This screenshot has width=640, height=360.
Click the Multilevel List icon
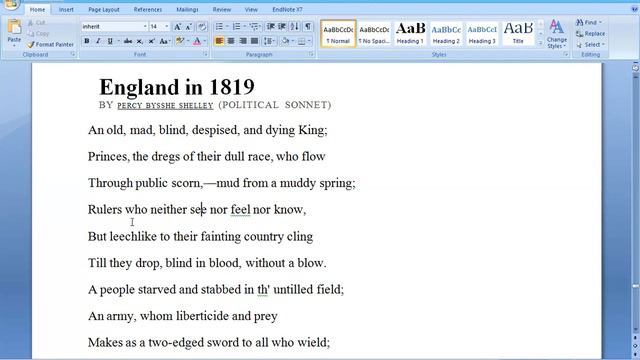(x=254, y=27)
